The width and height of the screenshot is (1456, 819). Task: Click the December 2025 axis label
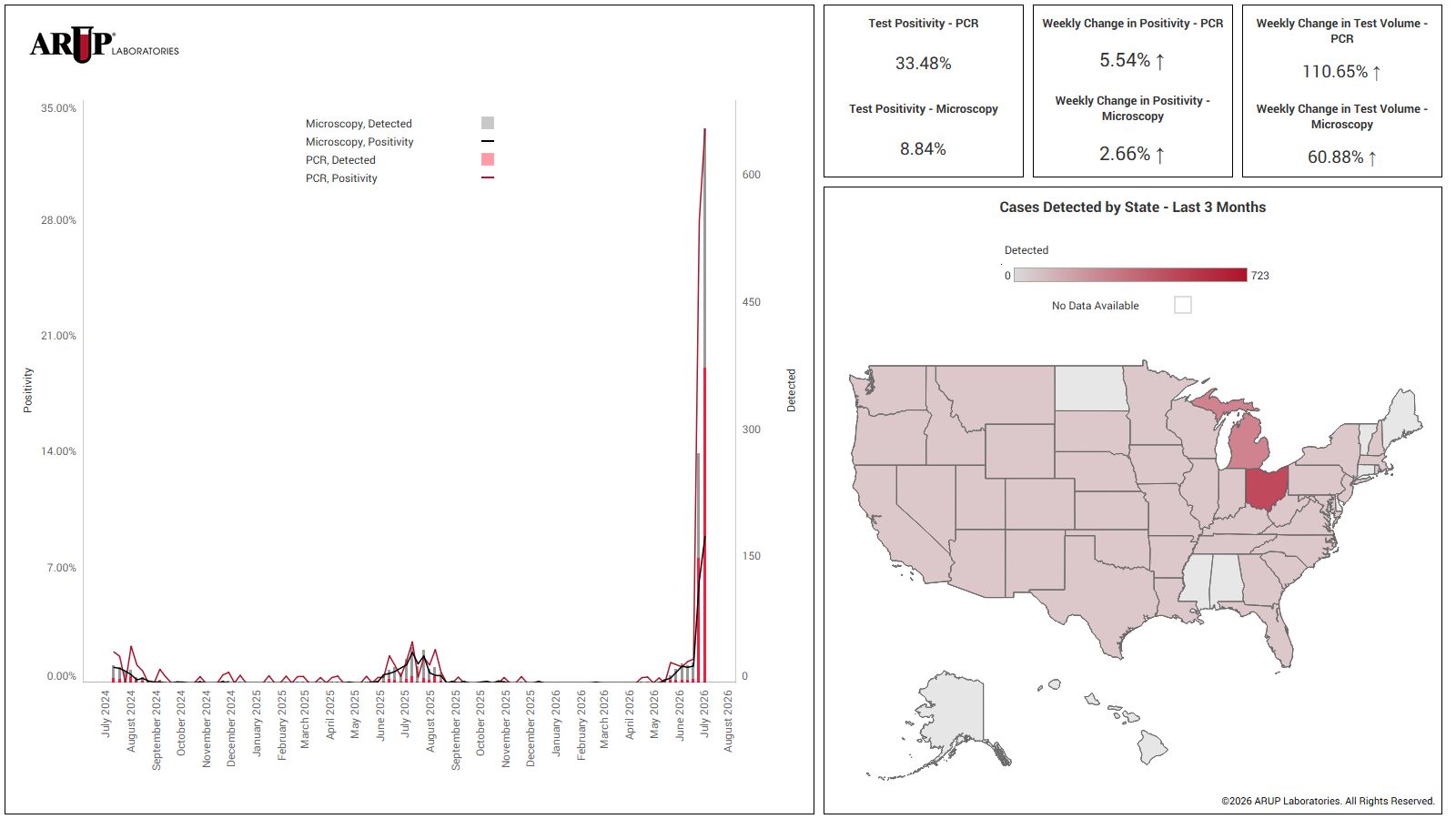(x=531, y=728)
